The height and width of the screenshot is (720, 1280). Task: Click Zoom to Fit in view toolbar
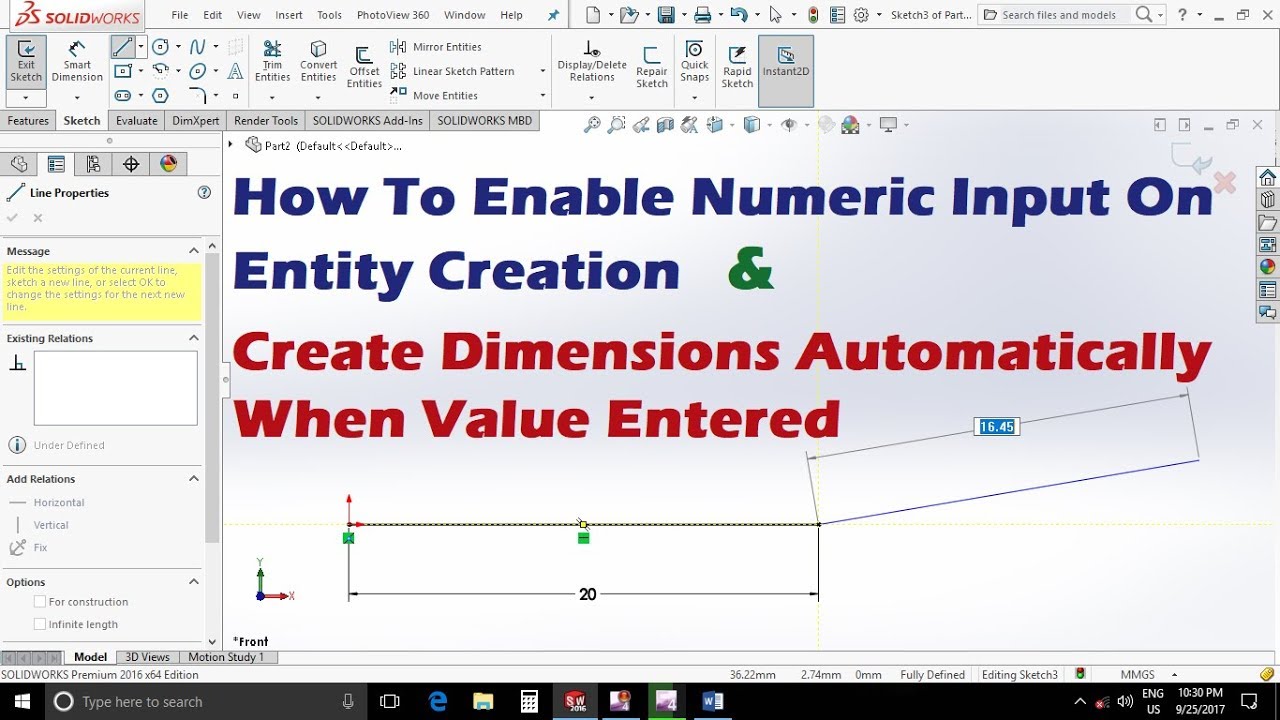pyautogui.click(x=592, y=125)
